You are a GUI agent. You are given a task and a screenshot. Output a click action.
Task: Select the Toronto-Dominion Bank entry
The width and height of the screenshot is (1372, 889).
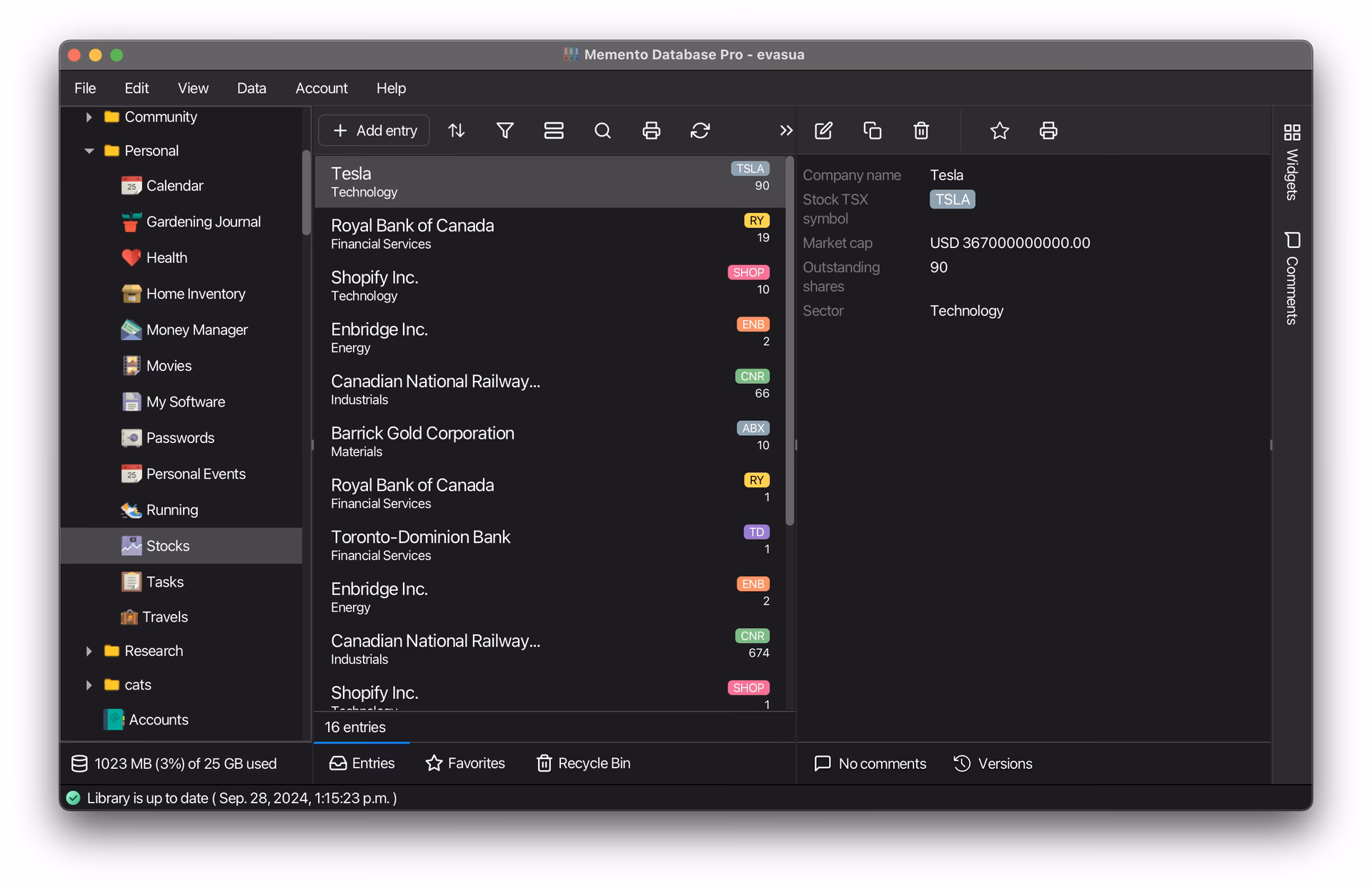[x=550, y=545]
